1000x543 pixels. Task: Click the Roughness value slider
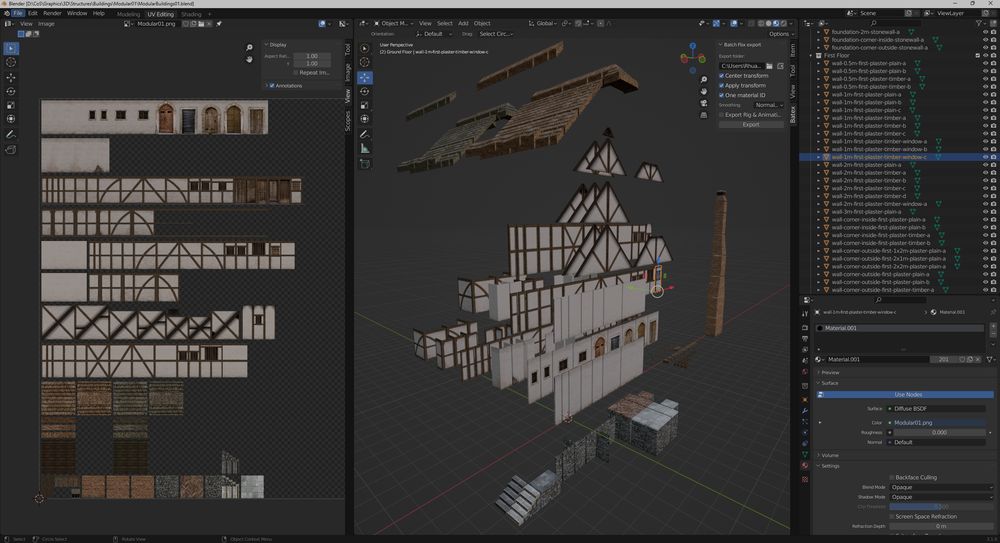click(938, 432)
